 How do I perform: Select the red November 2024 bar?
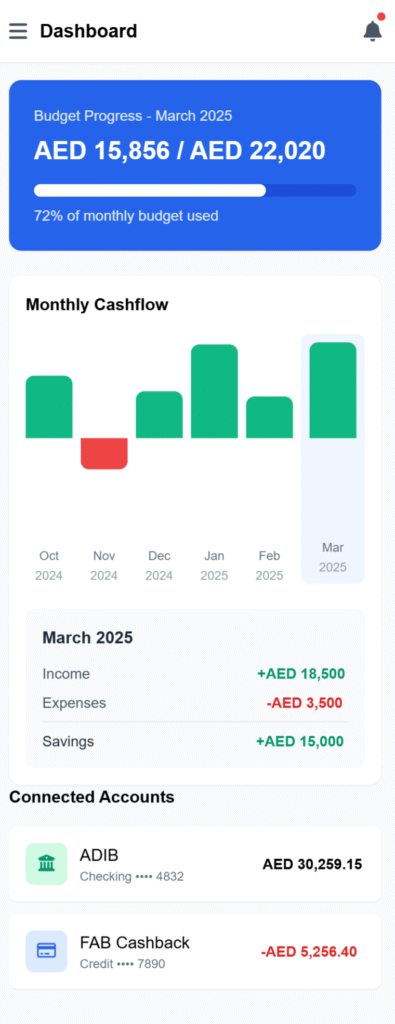[104, 453]
